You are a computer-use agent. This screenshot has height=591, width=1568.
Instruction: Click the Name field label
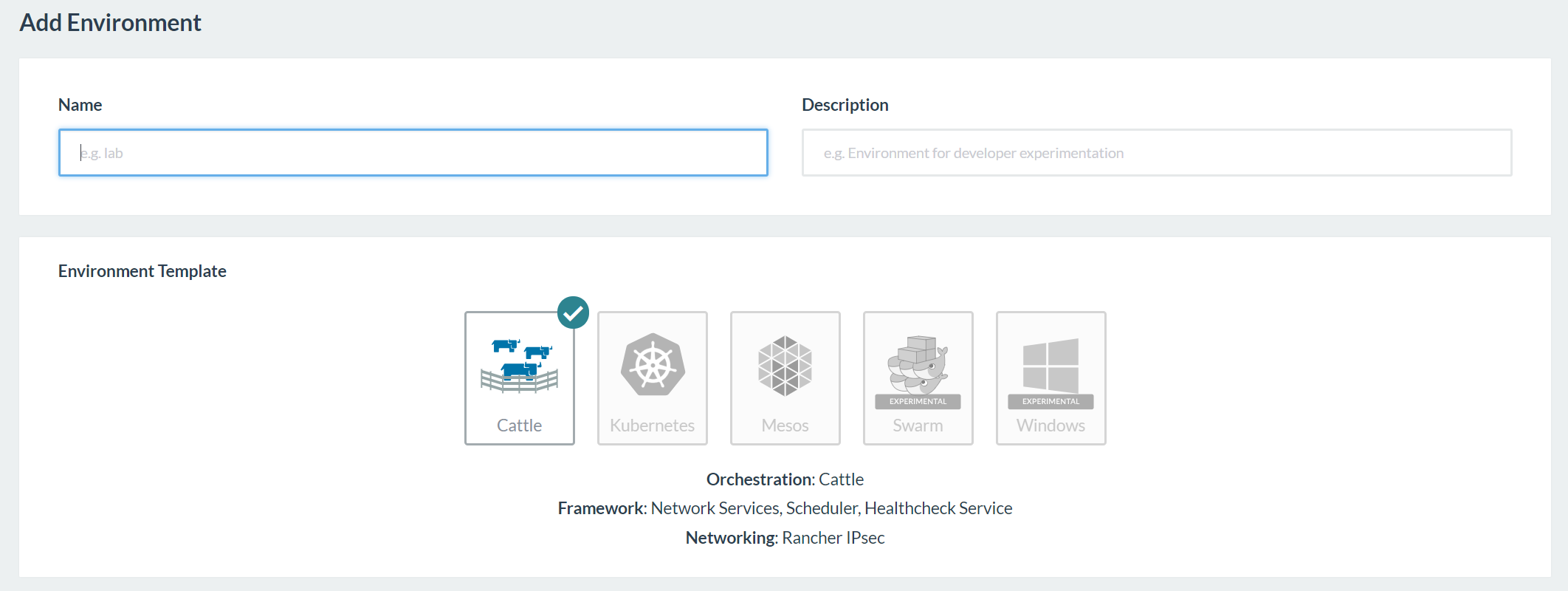point(80,105)
